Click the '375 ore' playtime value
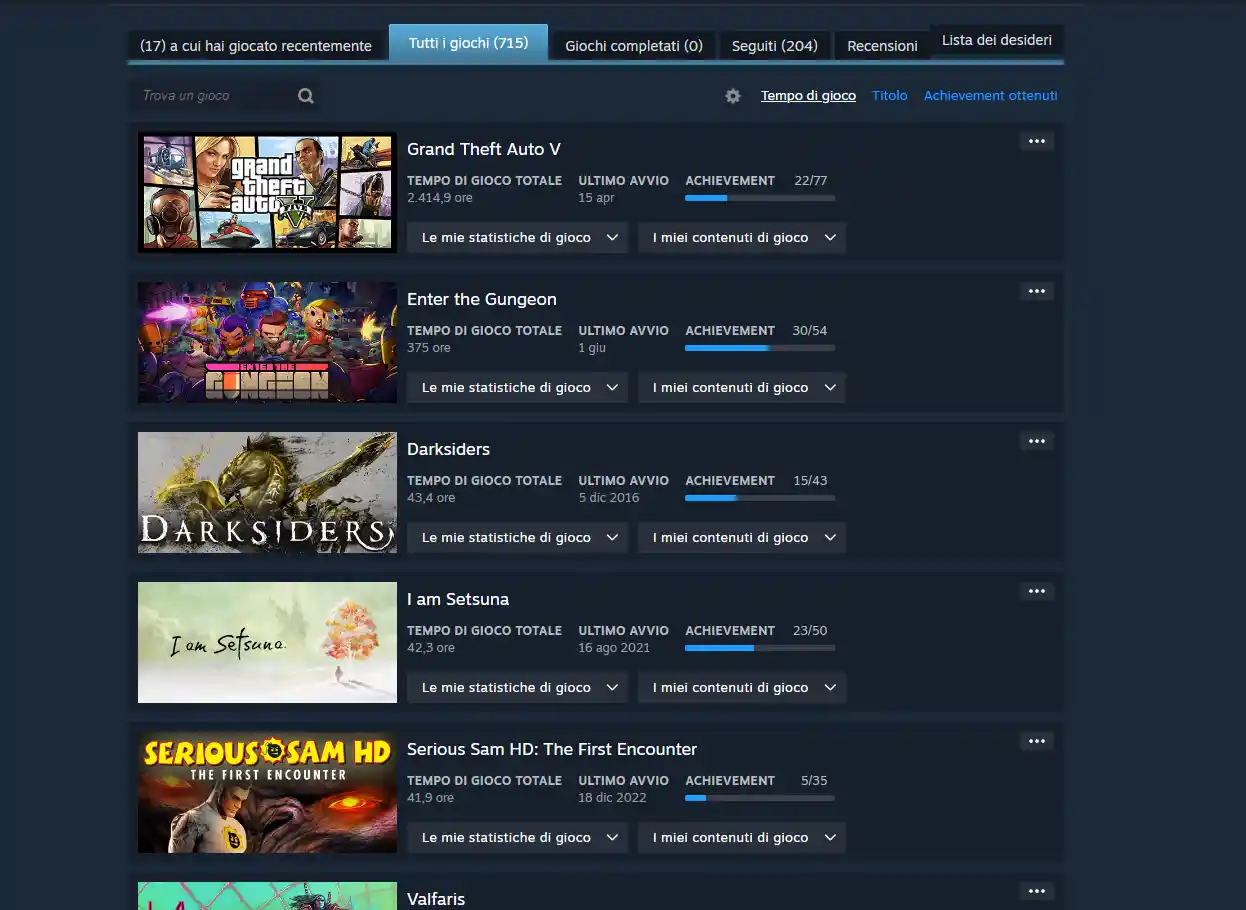The height and width of the screenshot is (910, 1246). 429,348
